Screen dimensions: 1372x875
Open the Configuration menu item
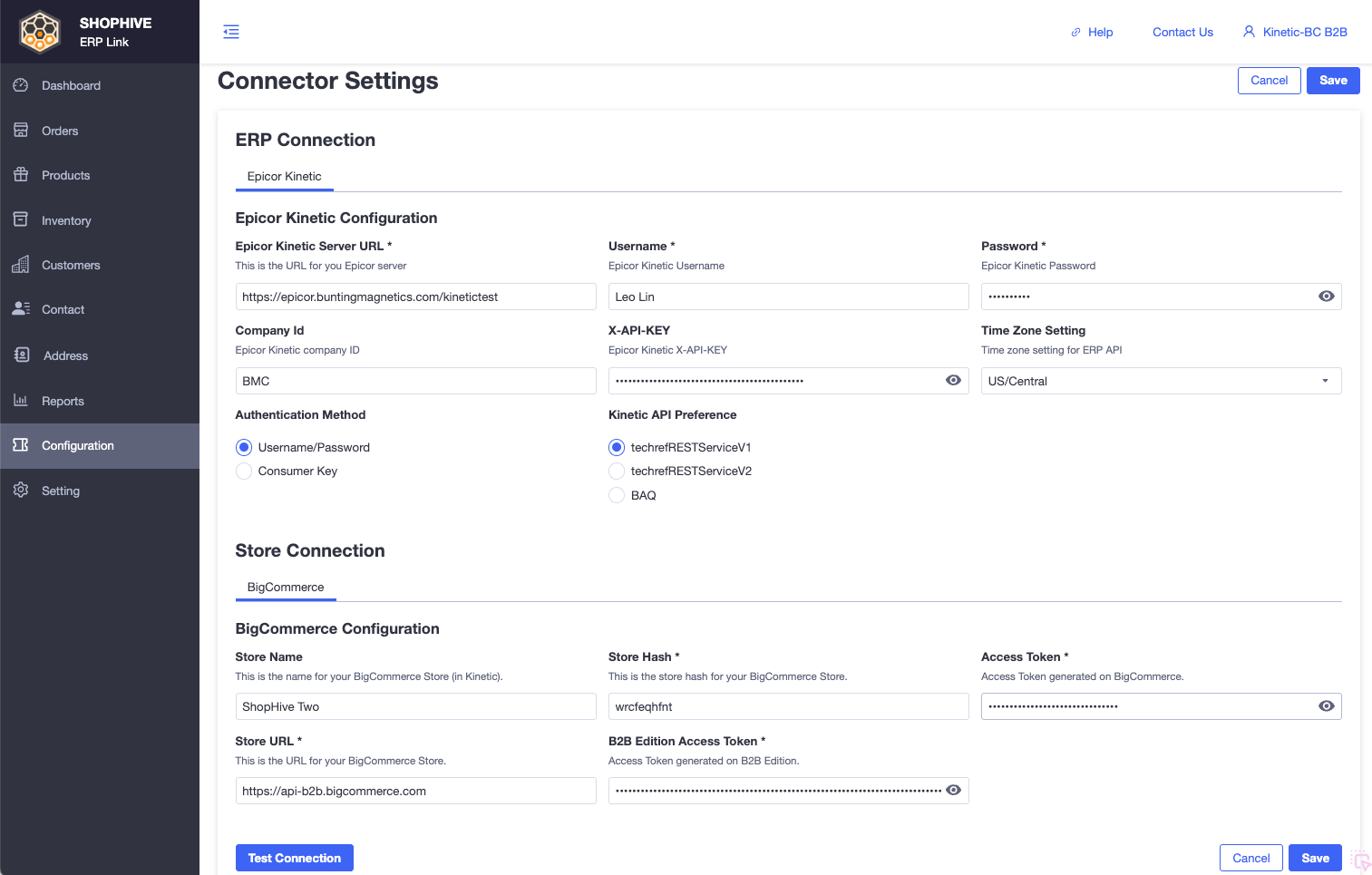click(x=100, y=445)
